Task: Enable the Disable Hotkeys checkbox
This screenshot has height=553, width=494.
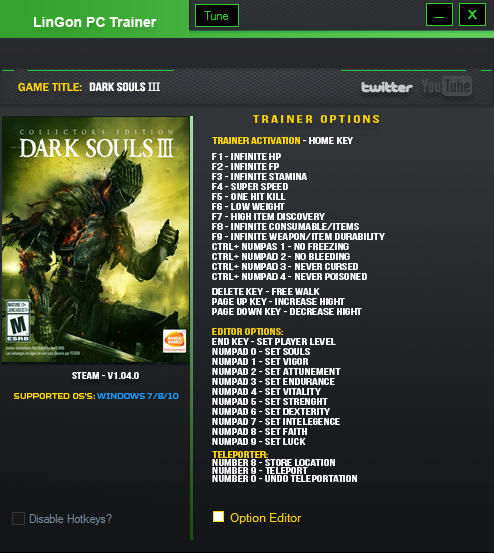Action: point(18,518)
